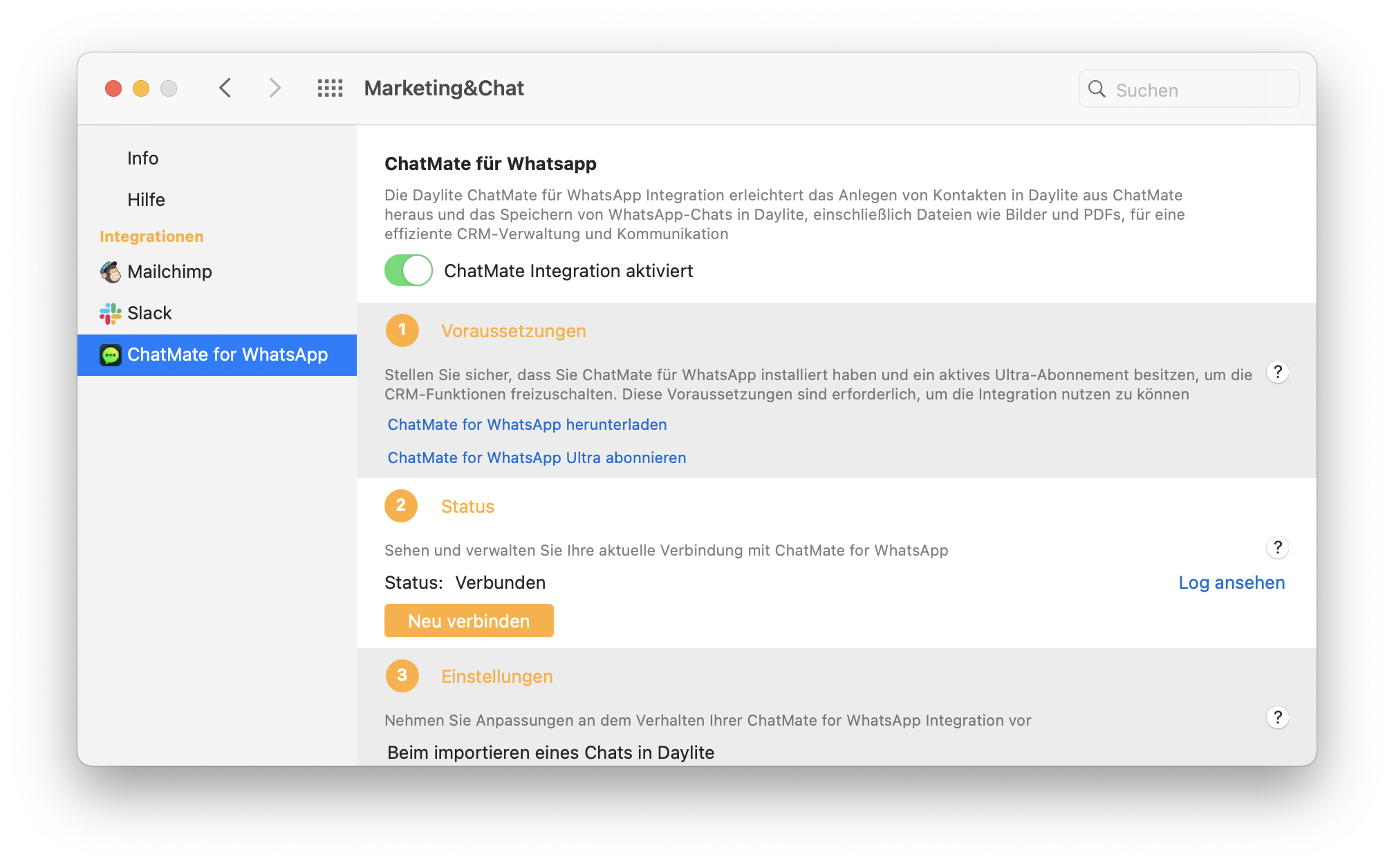Open the Mailchimp integration
1394x868 pixels.
coord(217,272)
